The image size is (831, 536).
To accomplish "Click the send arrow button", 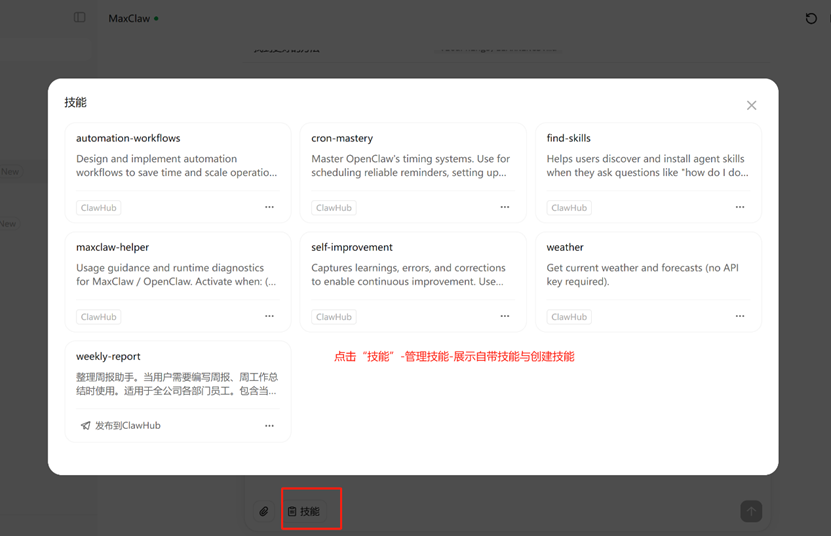I will pyautogui.click(x=751, y=511).
